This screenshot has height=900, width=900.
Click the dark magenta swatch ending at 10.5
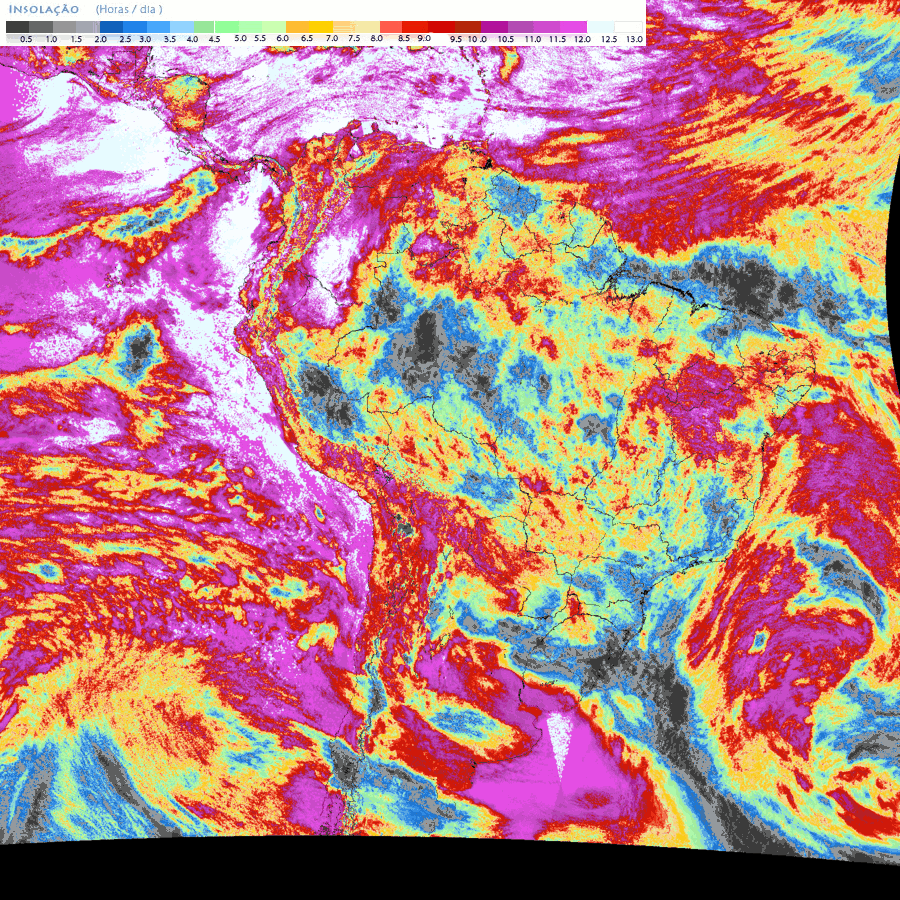click(x=494, y=27)
